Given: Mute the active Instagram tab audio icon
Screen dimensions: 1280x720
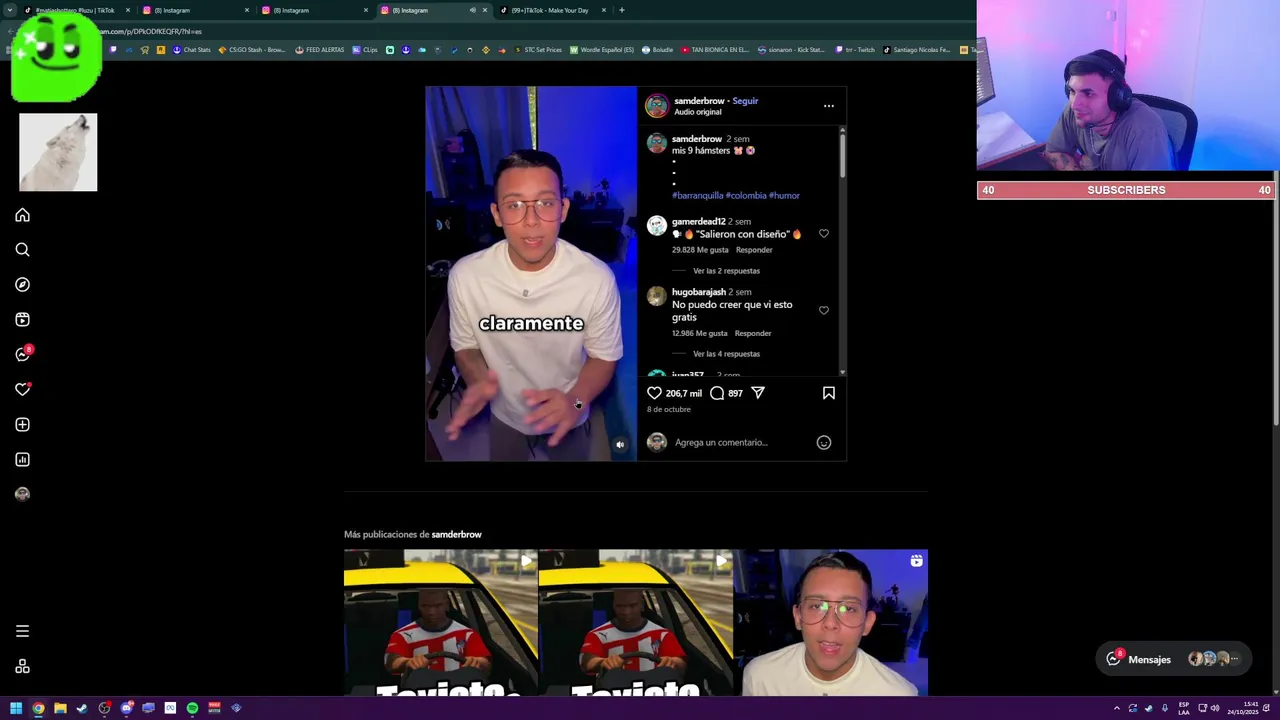Looking at the screenshot, I should point(472,10).
